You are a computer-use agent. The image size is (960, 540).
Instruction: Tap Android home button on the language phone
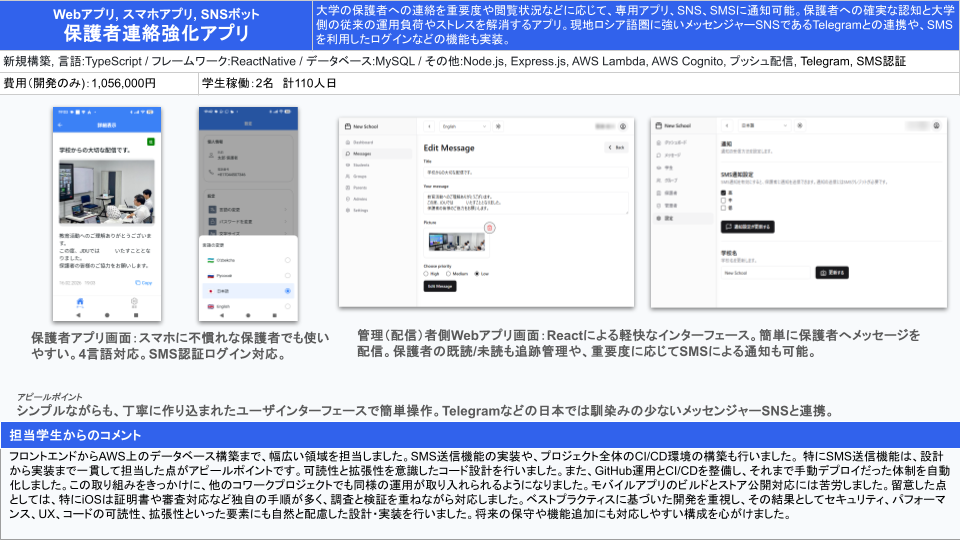(x=248, y=315)
